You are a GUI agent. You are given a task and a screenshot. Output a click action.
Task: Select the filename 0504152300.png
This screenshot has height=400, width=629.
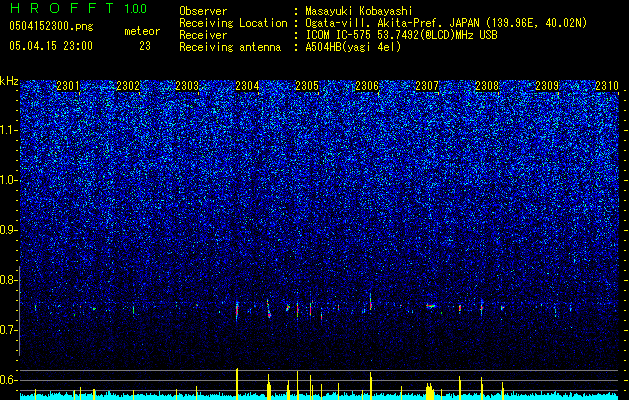pos(51,26)
